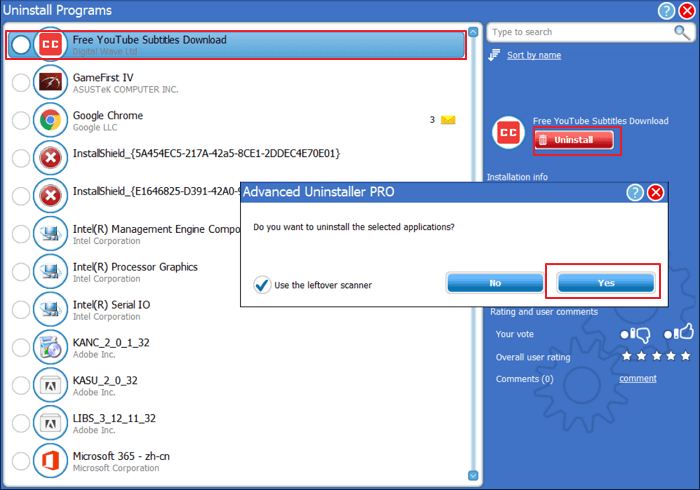This screenshot has width=700, height=490.
Task: Click the Microsoft 365 - zh-cn entry name
Action: click(121, 456)
